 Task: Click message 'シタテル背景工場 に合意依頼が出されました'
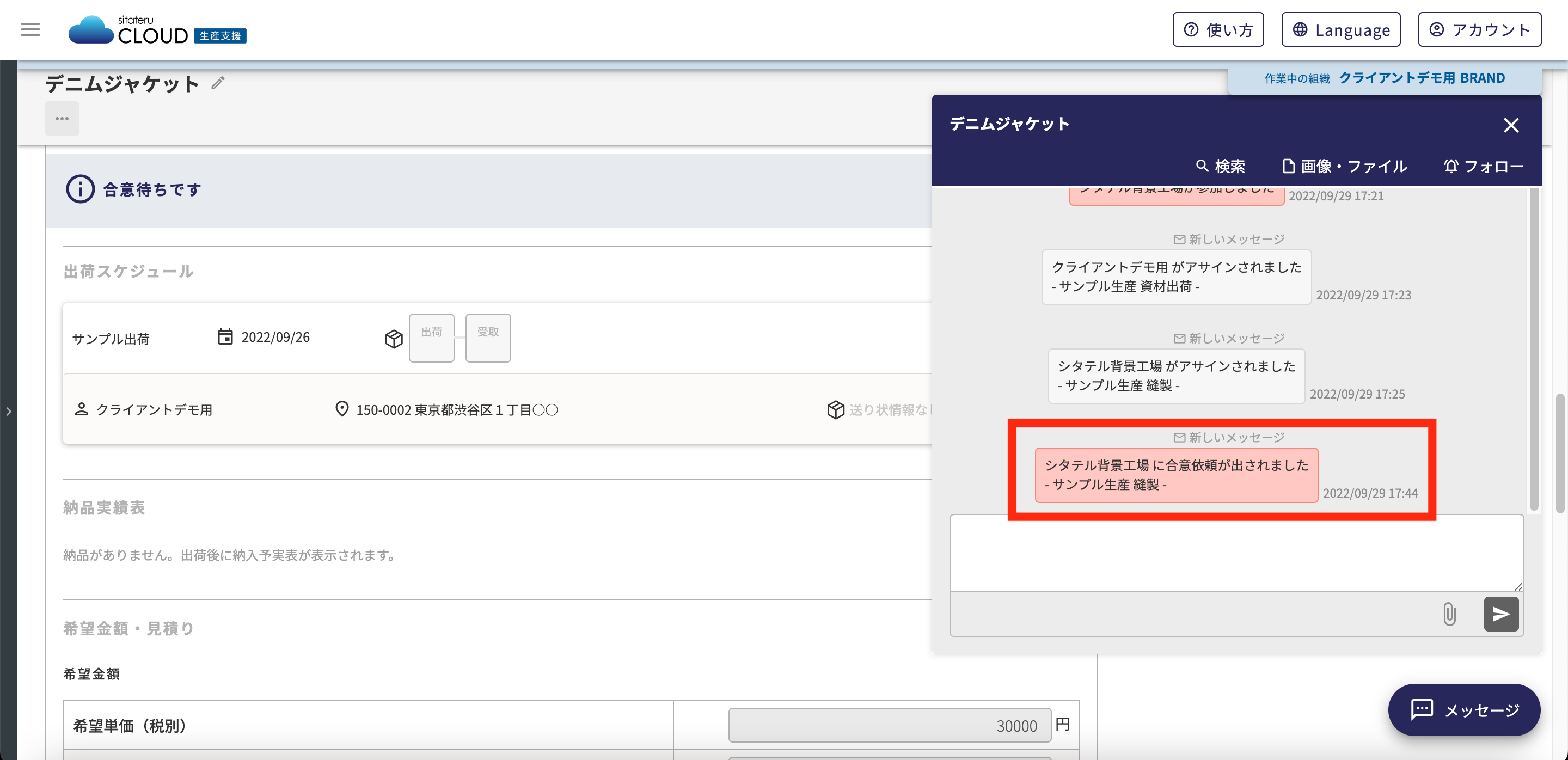[x=1176, y=475]
